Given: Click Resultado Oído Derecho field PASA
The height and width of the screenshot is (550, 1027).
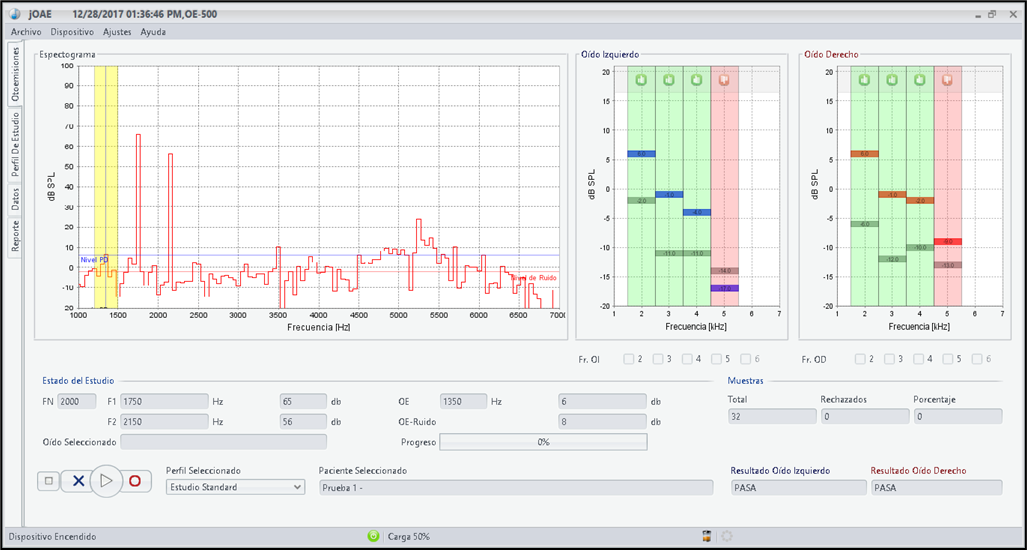Looking at the screenshot, I should pos(937,487).
